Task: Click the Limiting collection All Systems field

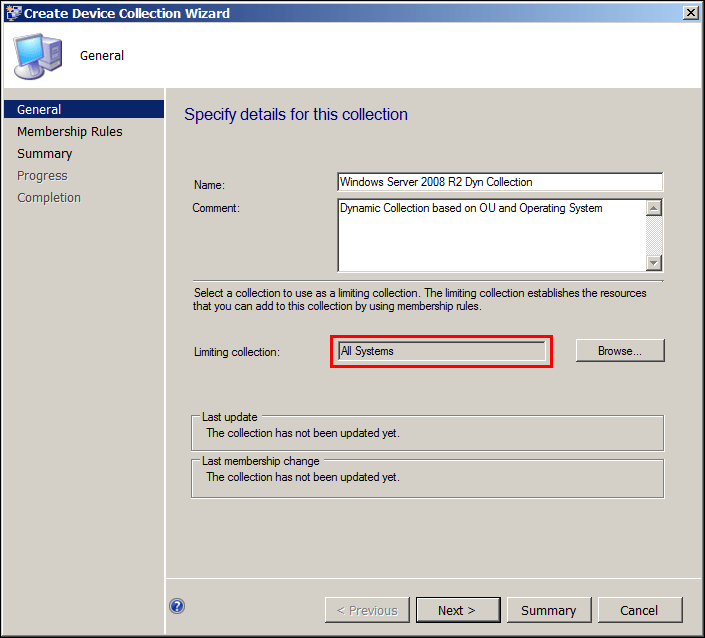Action: point(442,351)
